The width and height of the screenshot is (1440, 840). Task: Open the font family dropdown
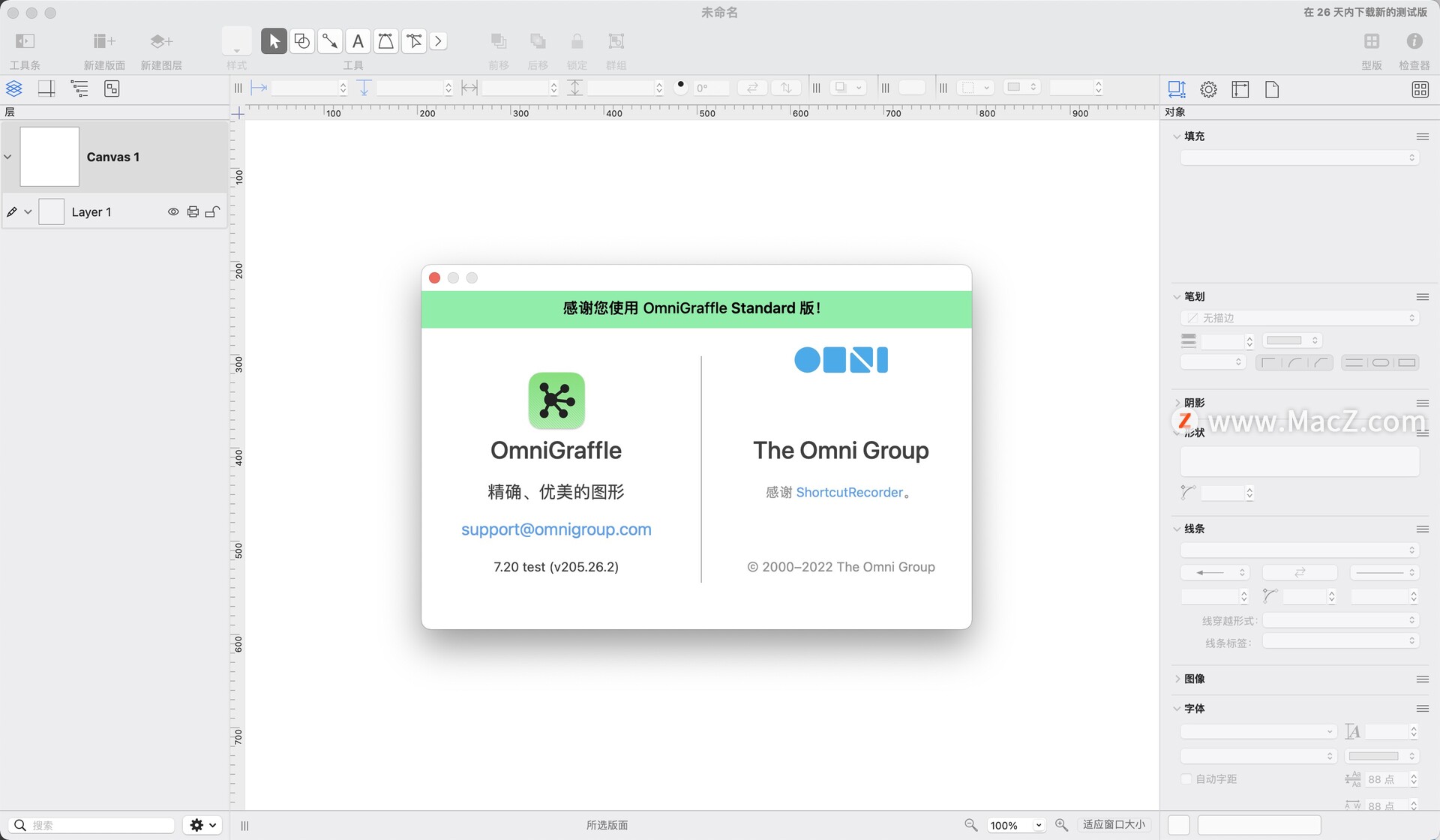(1258, 731)
